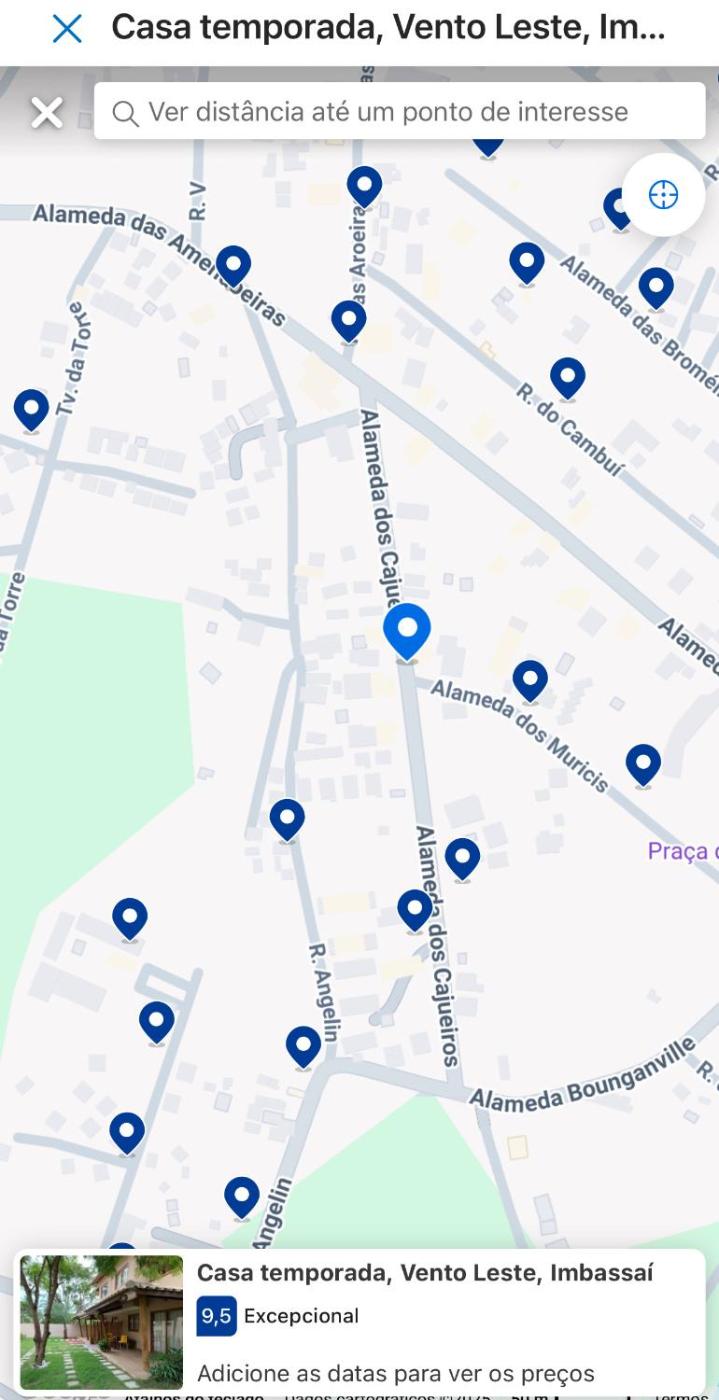
Task: Tap 'Adicione as datas para ver os preços'
Action: click(x=396, y=1373)
